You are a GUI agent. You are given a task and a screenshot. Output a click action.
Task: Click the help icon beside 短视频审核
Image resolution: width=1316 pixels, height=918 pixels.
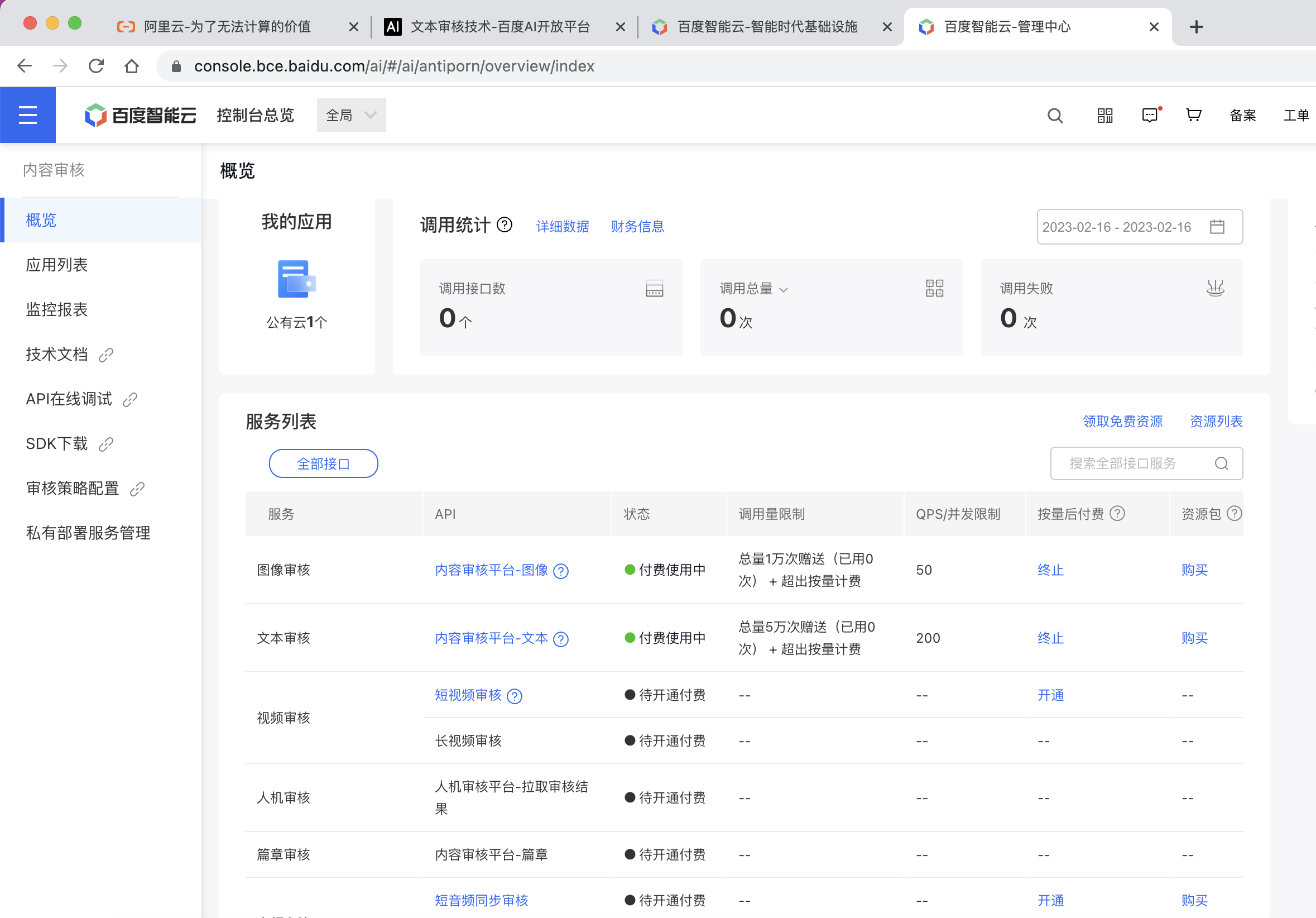click(x=515, y=696)
